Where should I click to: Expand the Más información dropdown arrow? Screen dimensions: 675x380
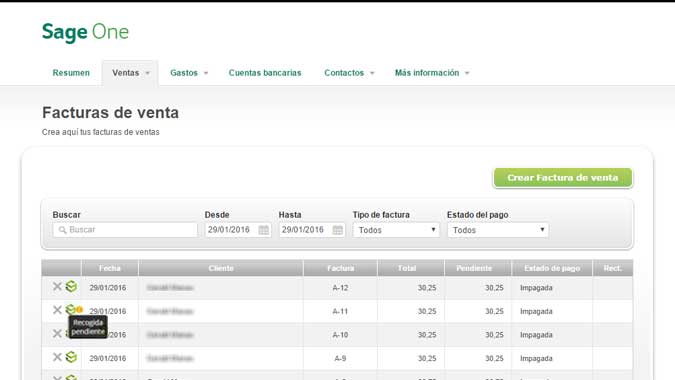click(467, 73)
